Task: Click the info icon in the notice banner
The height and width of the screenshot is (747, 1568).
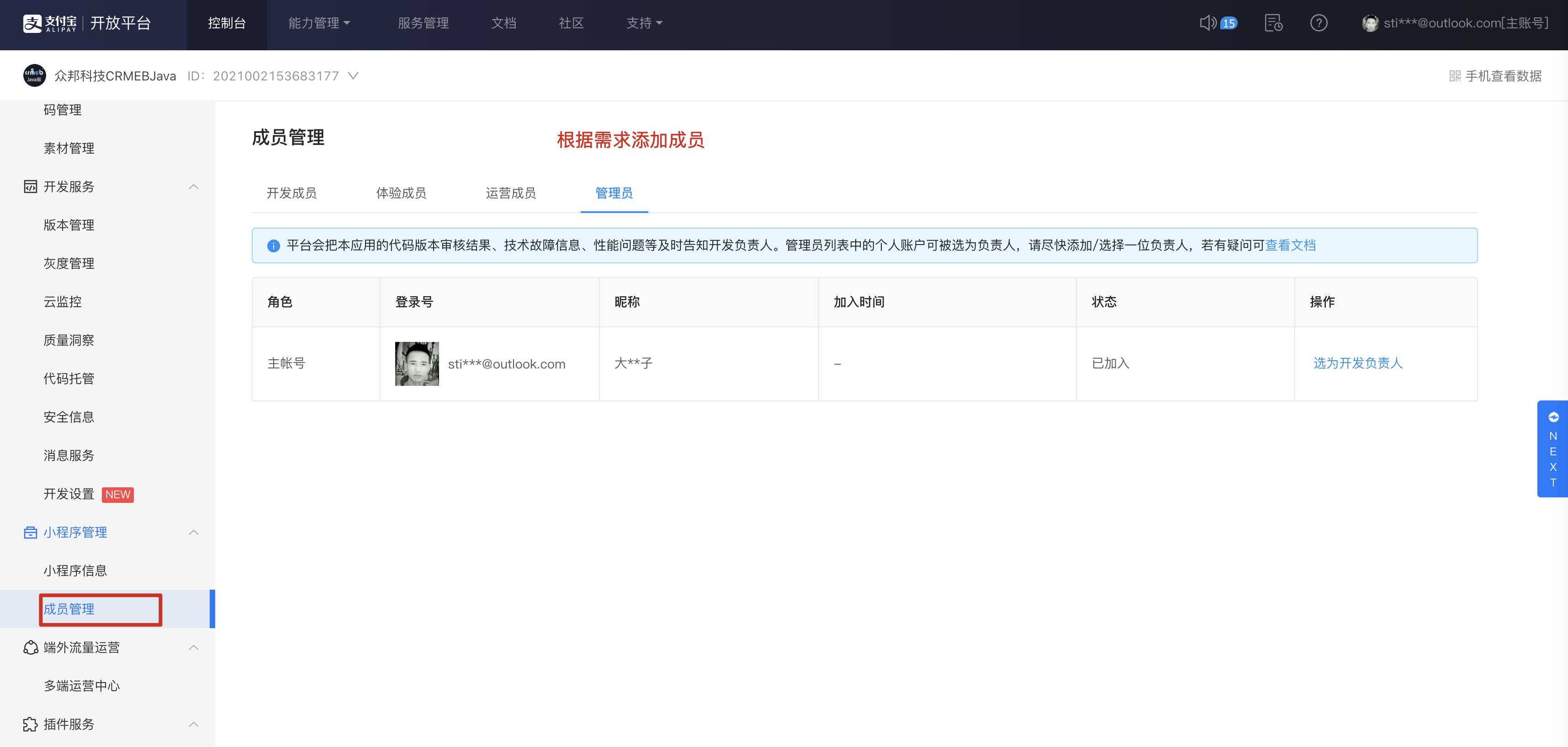Action: (x=273, y=245)
